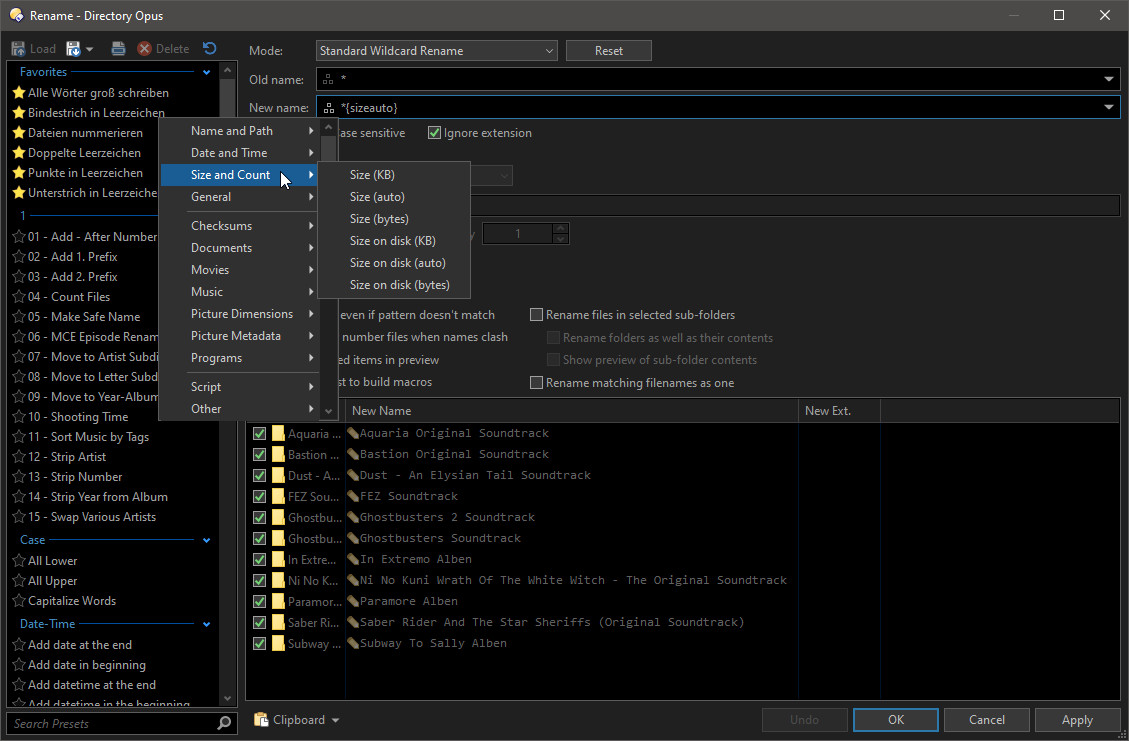Viewport: 1129px width, 741px height.
Task: Click the New Name column header
Action: (x=572, y=410)
